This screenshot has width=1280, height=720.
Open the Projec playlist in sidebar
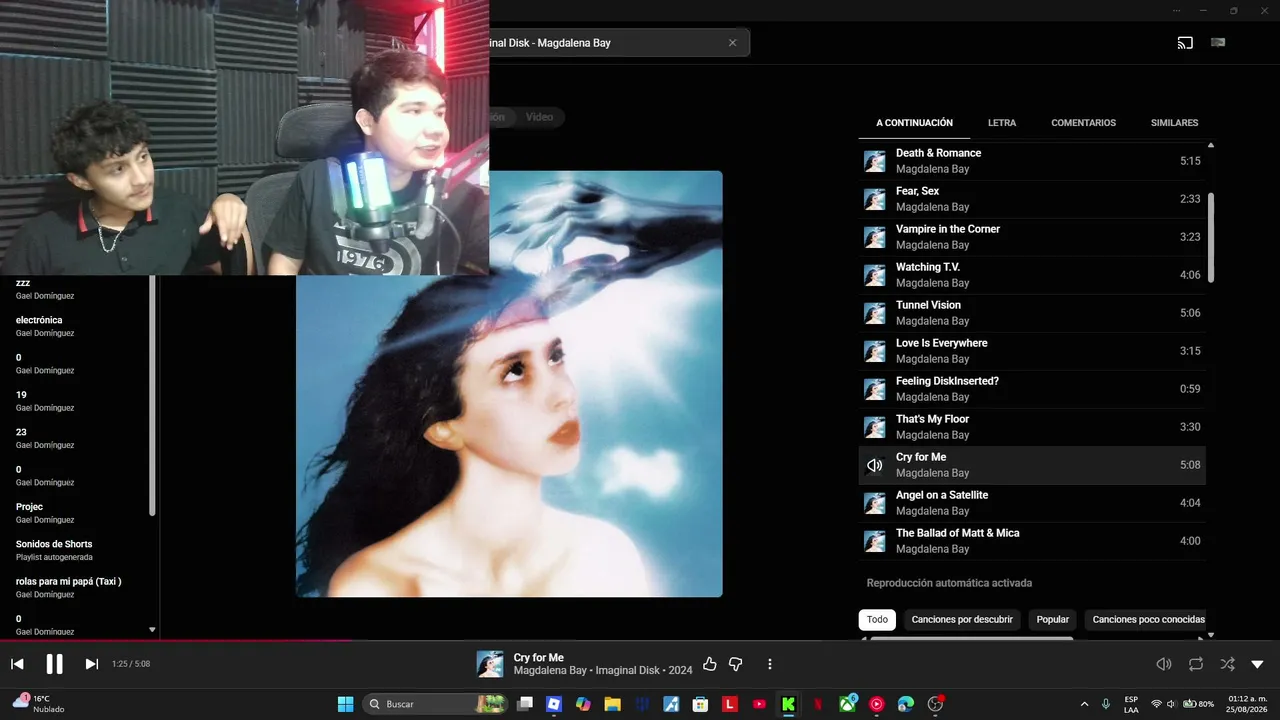29,507
